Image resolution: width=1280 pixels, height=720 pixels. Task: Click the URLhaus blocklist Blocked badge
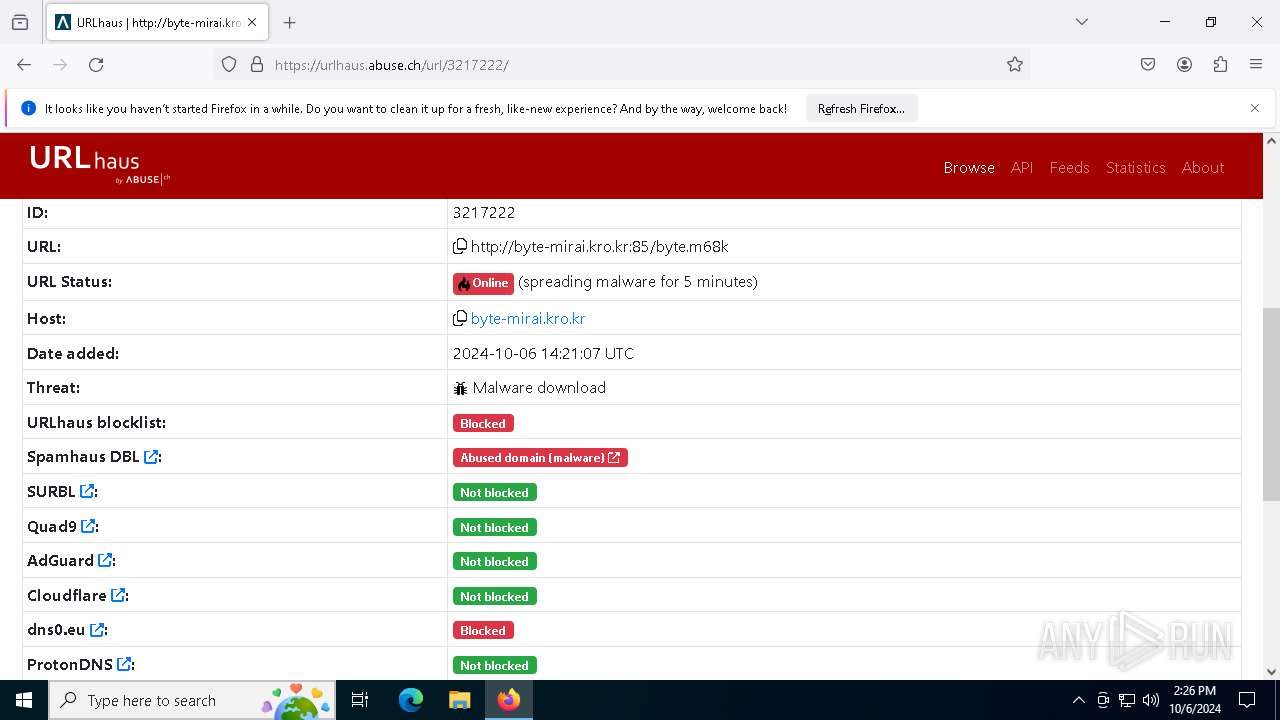coord(483,423)
